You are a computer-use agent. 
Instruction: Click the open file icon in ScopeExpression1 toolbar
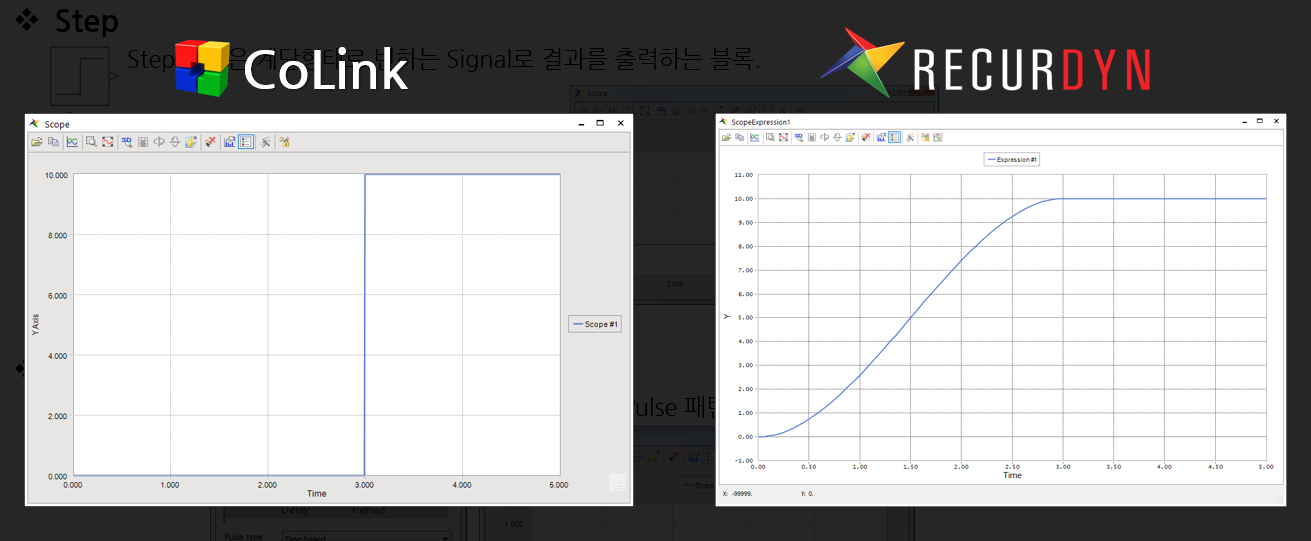(727, 137)
